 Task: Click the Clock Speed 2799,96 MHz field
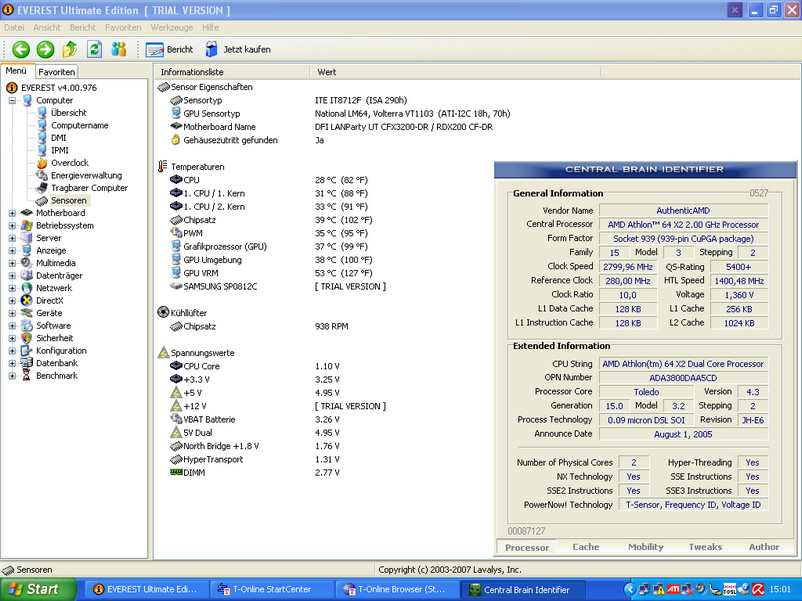click(628, 266)
